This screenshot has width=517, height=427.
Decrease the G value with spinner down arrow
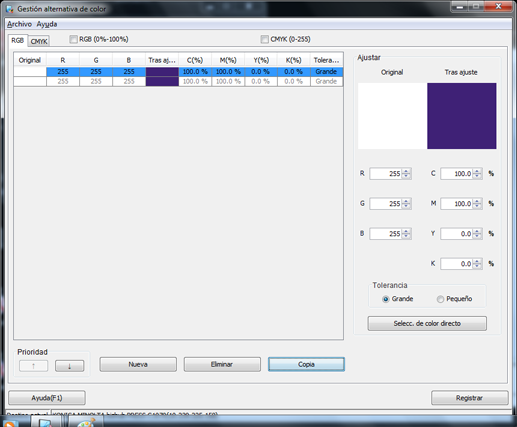point(406,206)
